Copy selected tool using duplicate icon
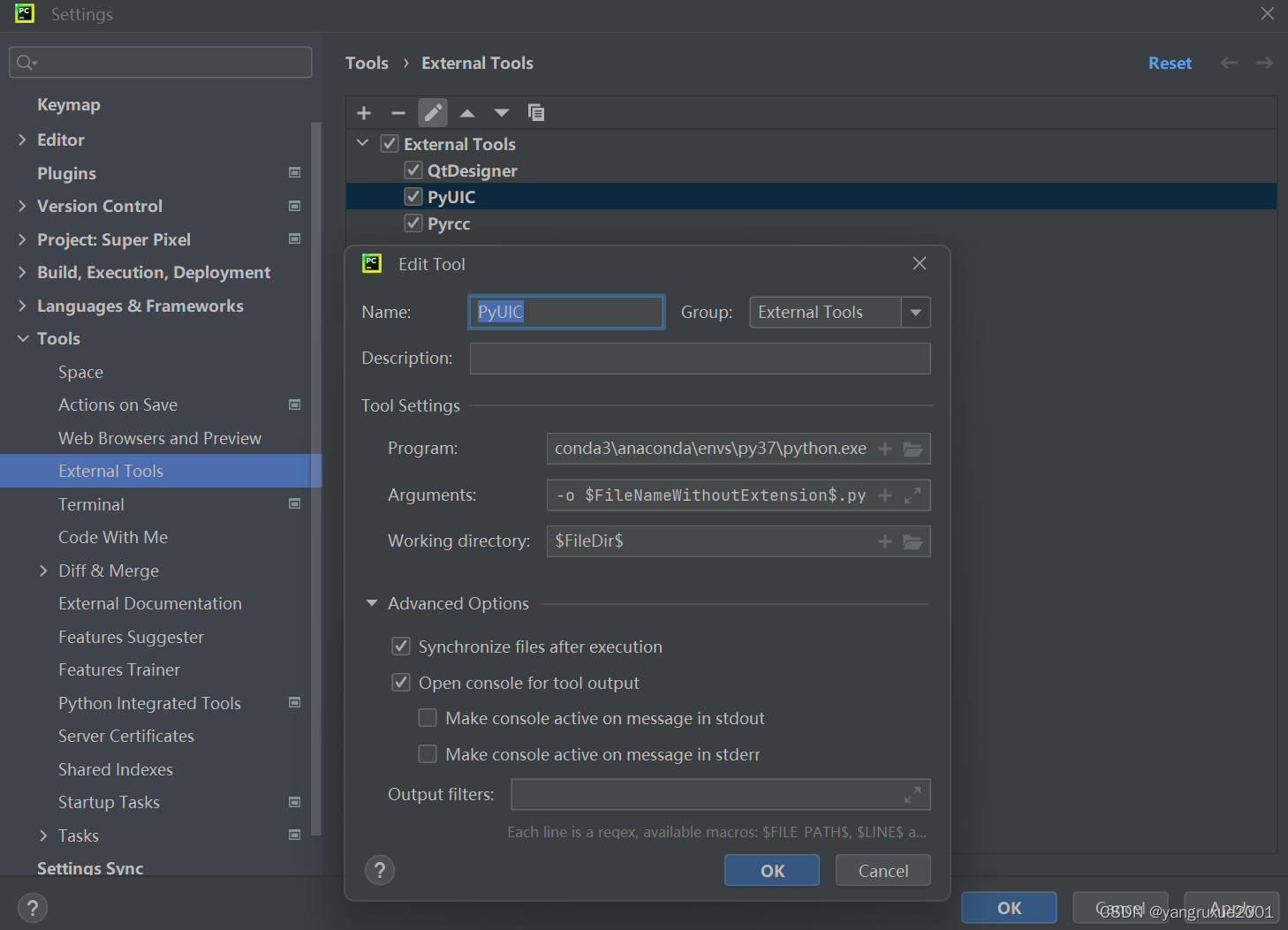 pos(536,113)
